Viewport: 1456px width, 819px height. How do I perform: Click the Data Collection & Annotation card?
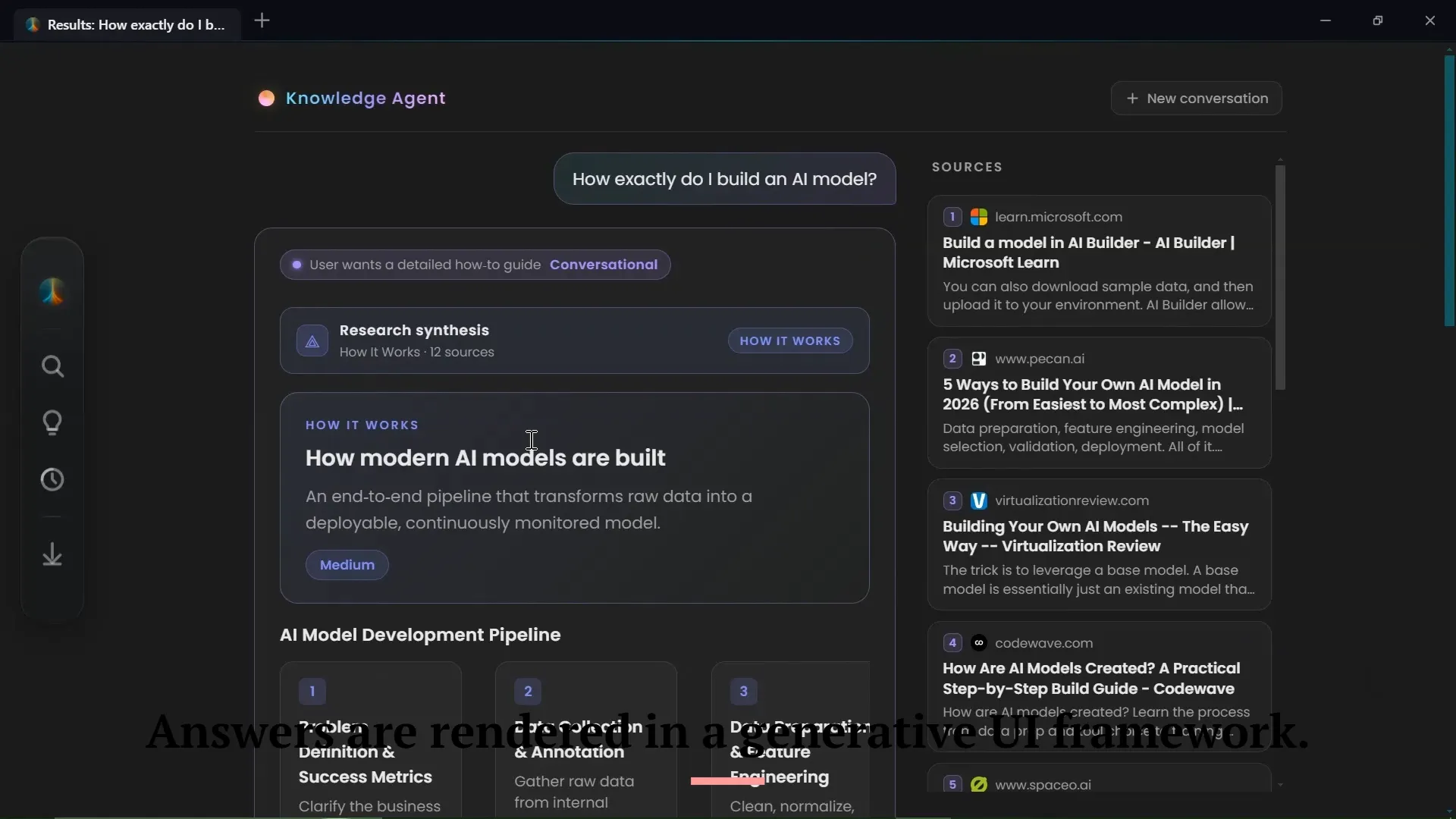pyautogui.click(x=585, y=740)
